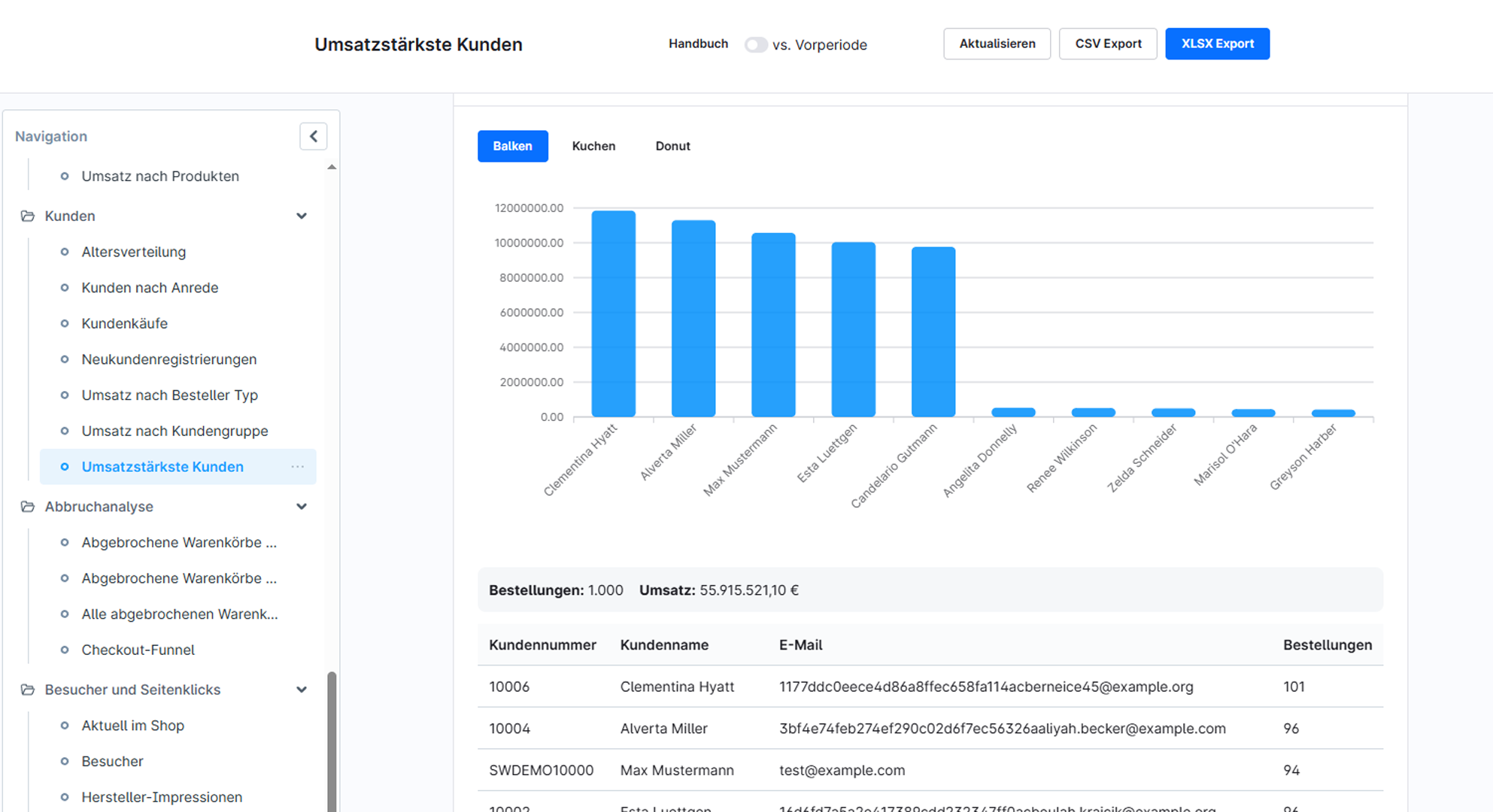This screenshot has height=812, width=1493.
Task: Click the Besucher und Seitenklicks folder icon
Action: (28, 689)
